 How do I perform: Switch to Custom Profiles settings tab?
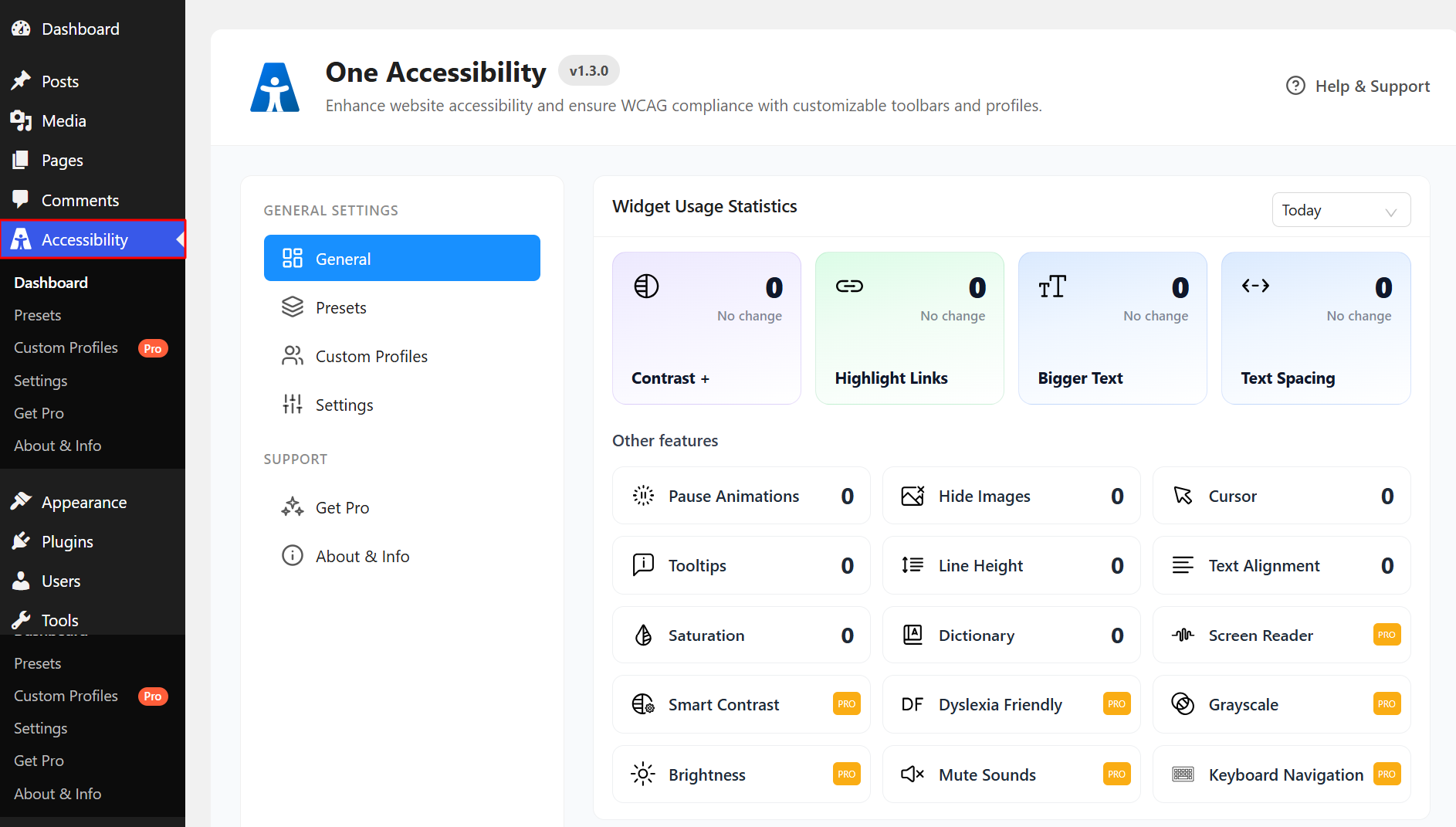coord(402,355)
